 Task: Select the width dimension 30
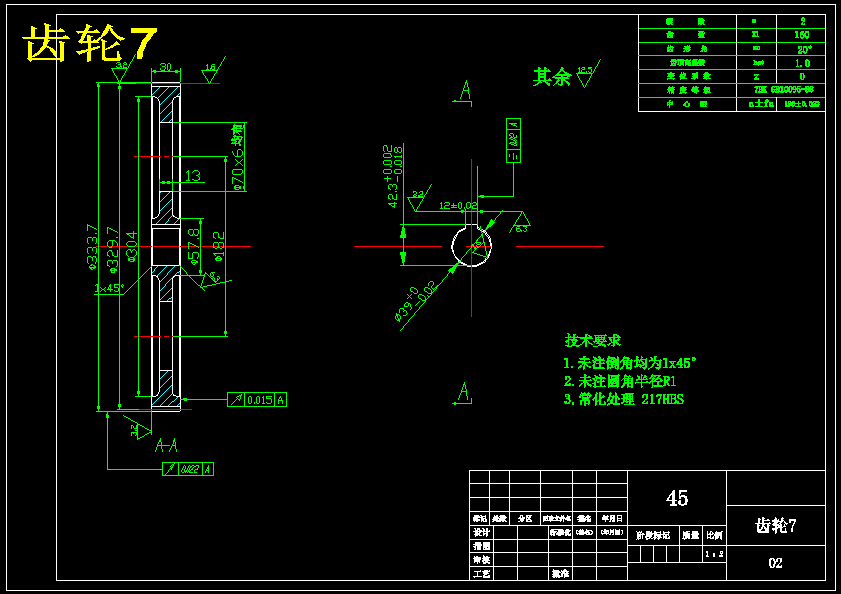pyautogui.click(x=165, y=67)
